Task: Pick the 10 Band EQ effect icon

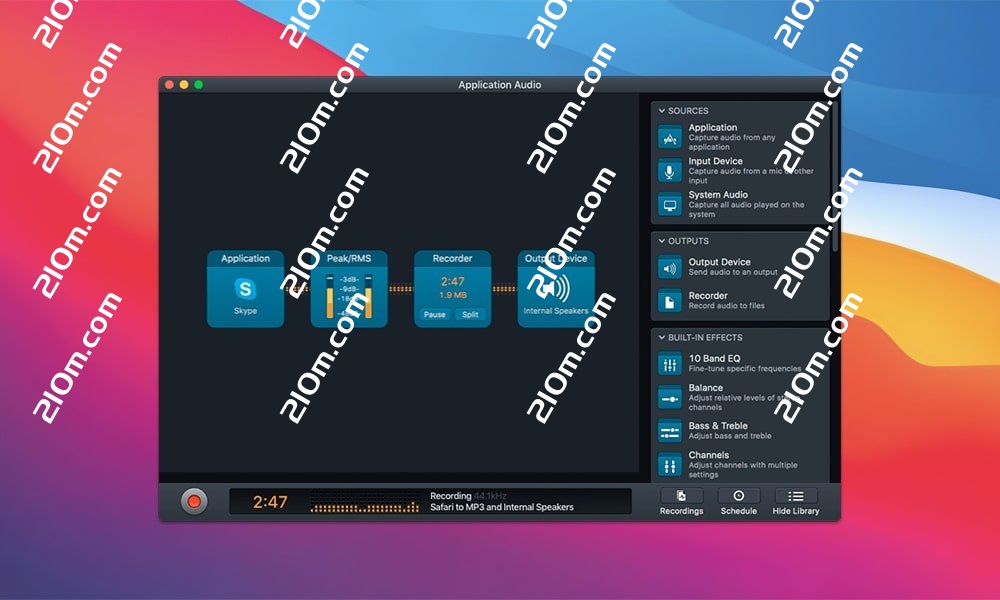Action: [670, 364]
